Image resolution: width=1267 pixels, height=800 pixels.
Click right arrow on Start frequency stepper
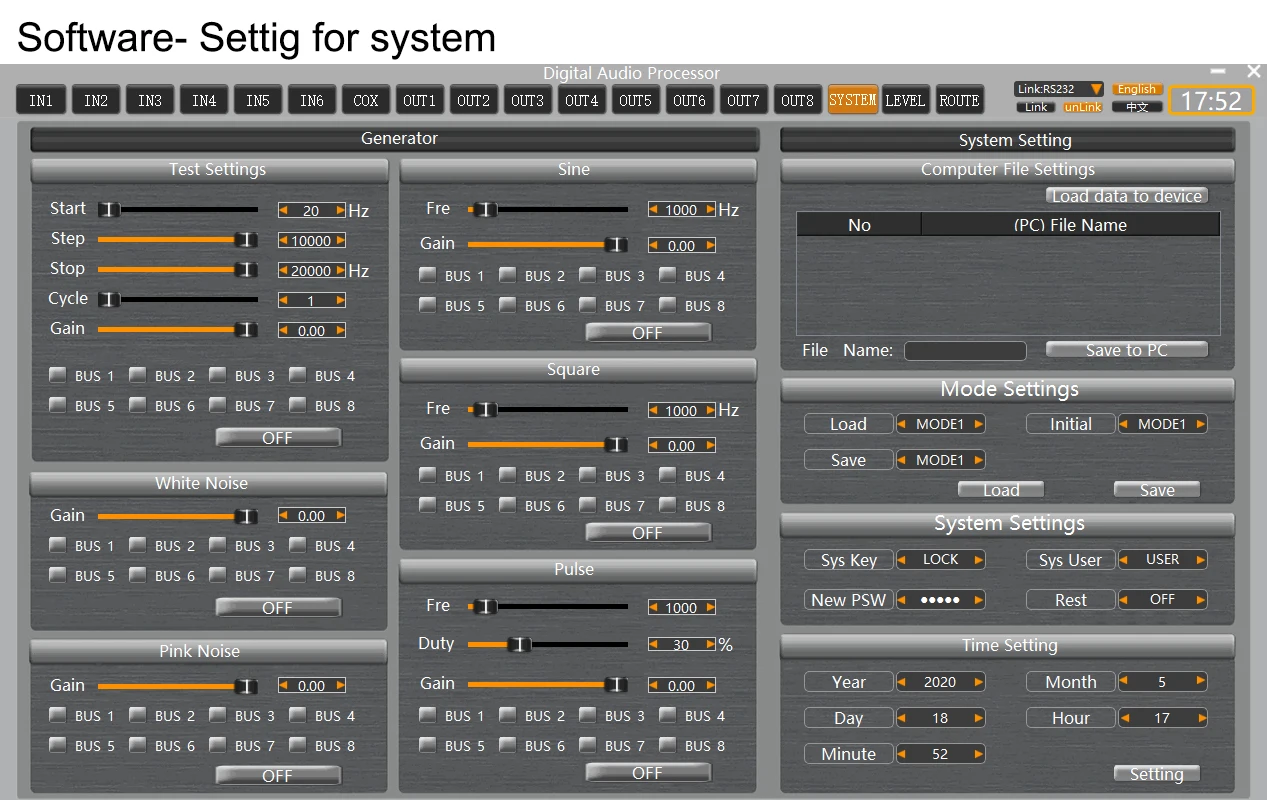point(340,210)
